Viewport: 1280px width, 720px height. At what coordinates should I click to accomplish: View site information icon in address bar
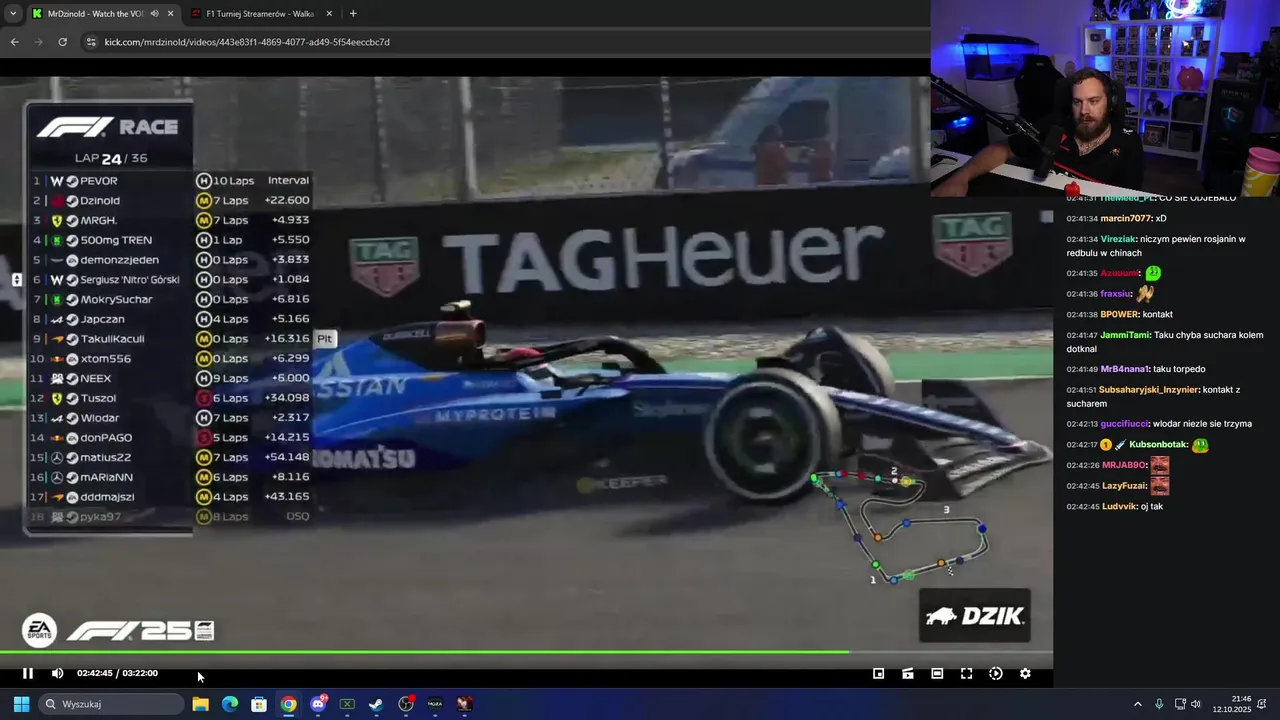click(x=91, y=42)
